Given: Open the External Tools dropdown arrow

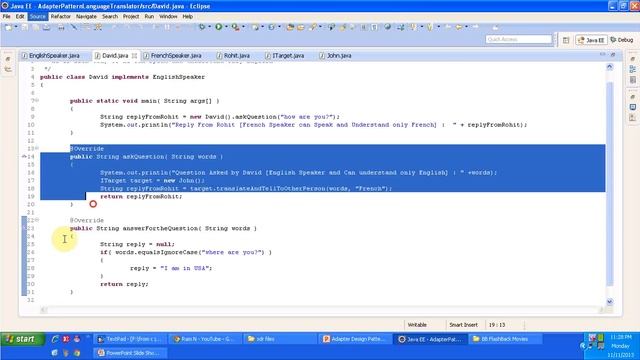Looking at the screenshot, I should pos(243,27).
